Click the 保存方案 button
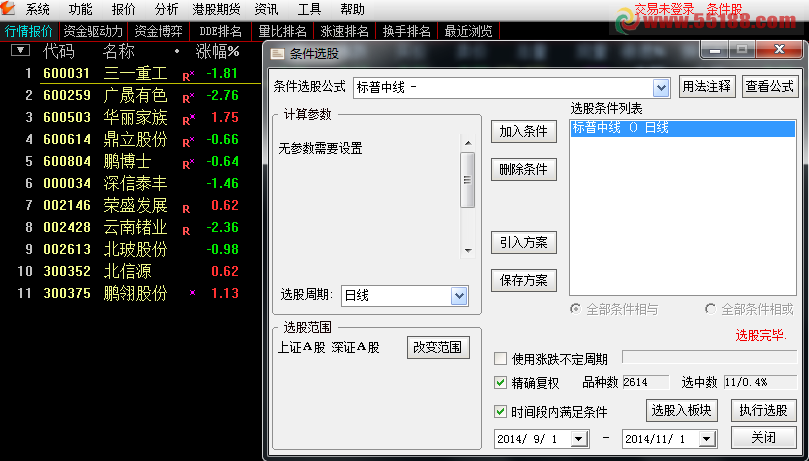Screen dimensions: 809x461 click(524, 281)
